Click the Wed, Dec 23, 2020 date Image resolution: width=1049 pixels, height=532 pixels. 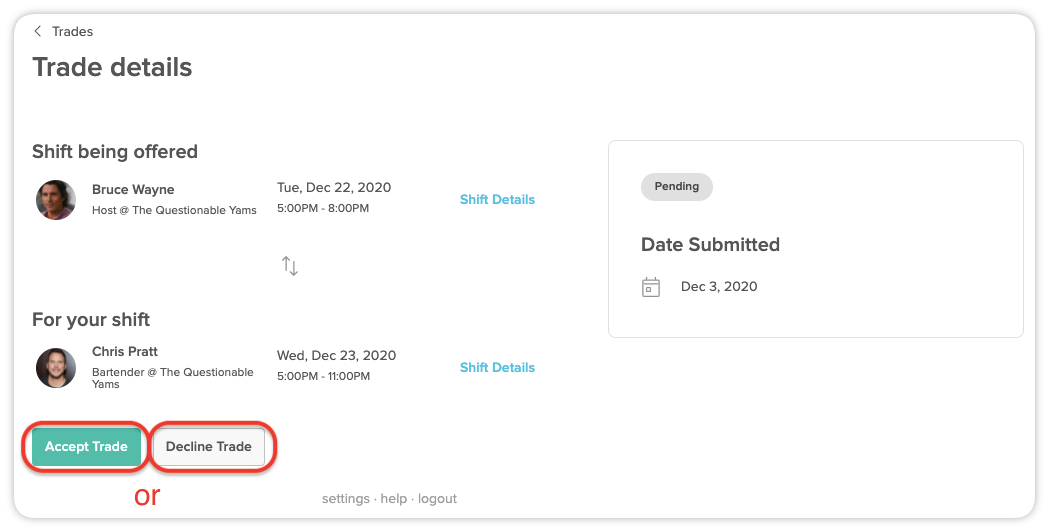[337, 355]
